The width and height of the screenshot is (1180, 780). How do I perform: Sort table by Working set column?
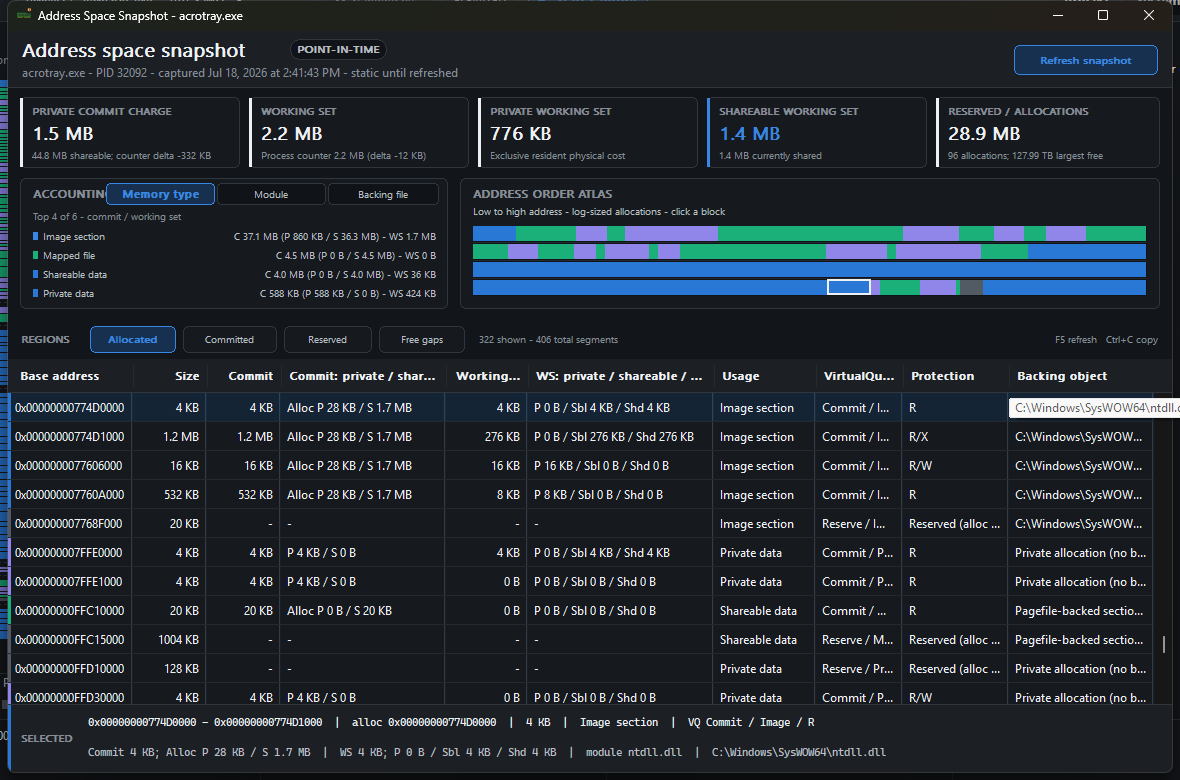[x=488, y=376]
